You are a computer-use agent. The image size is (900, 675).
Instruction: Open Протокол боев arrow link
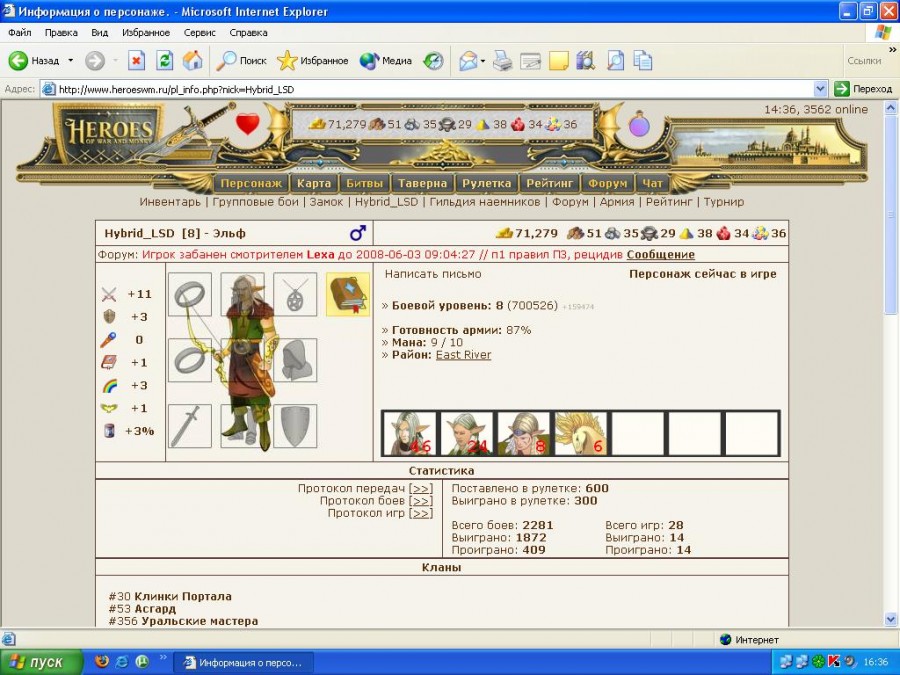pyautogui.click(x=421, y=501)
